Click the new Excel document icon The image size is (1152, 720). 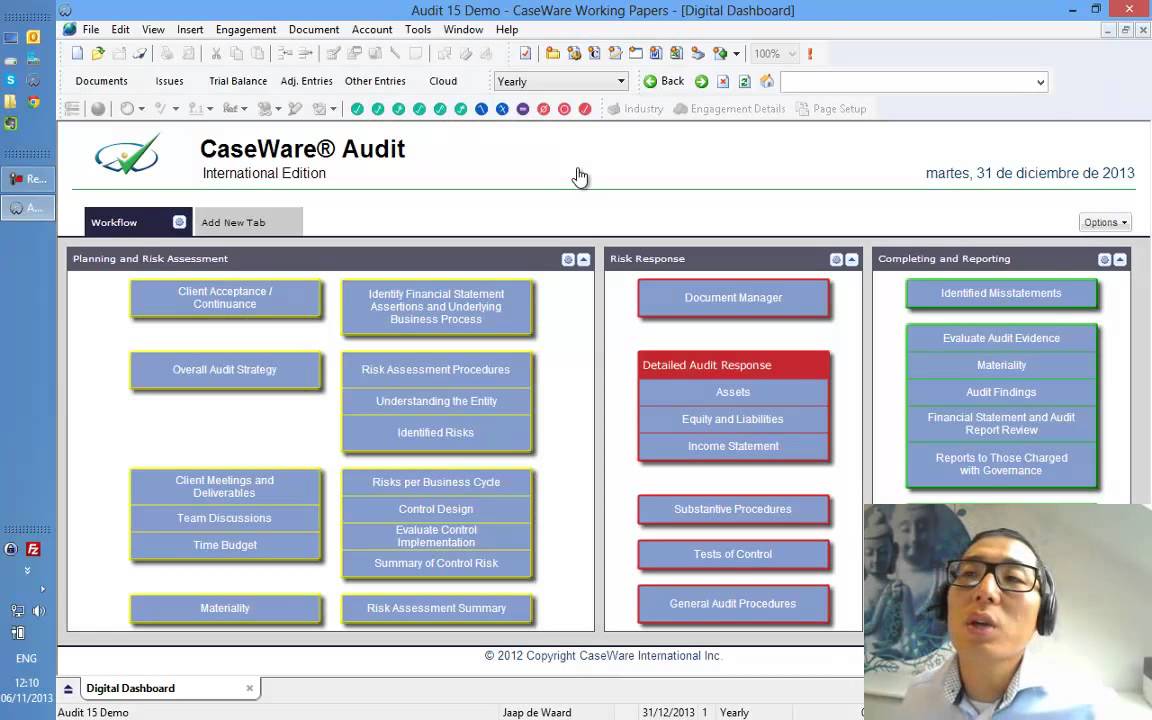click(677, 54)
